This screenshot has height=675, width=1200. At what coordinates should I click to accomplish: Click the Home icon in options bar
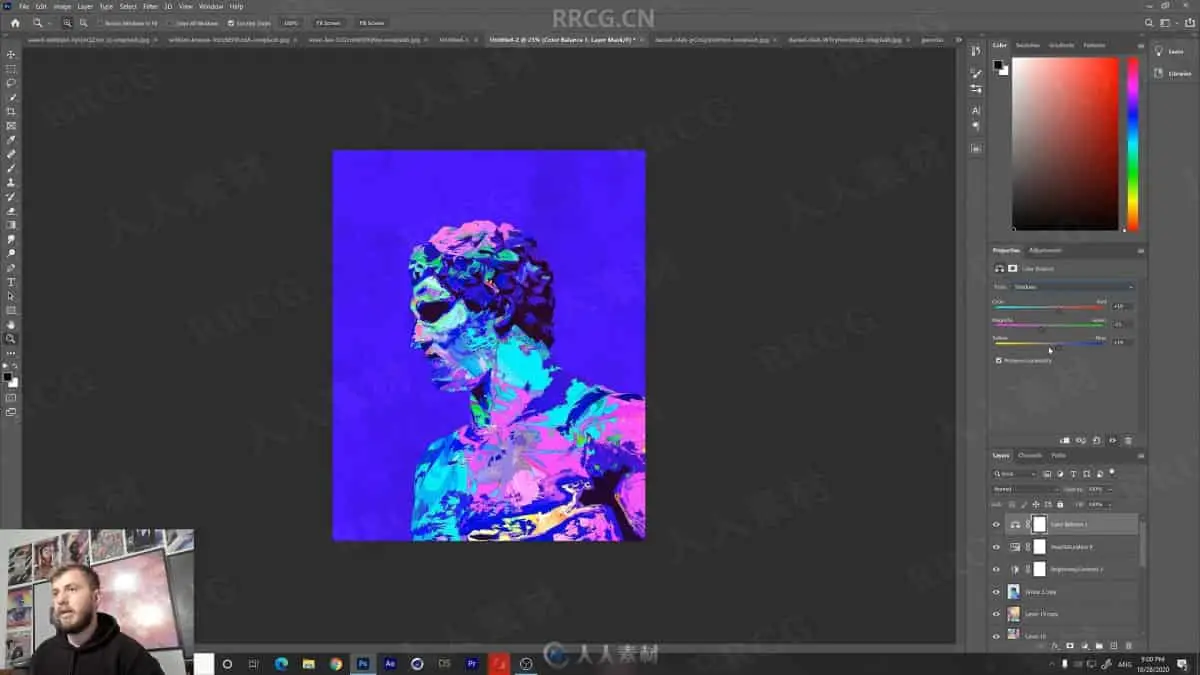[x=14, y=22]
